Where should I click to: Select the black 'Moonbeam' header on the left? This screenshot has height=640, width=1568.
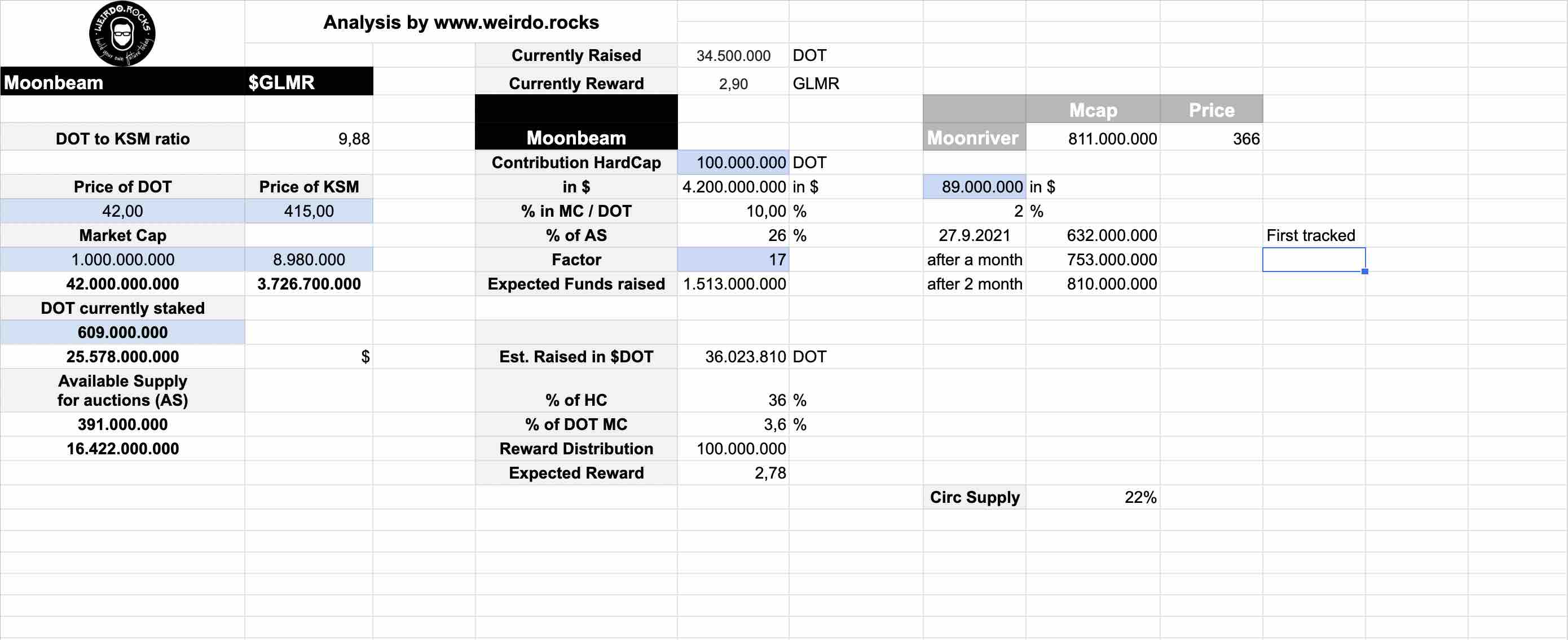click(x=122, y=82)
